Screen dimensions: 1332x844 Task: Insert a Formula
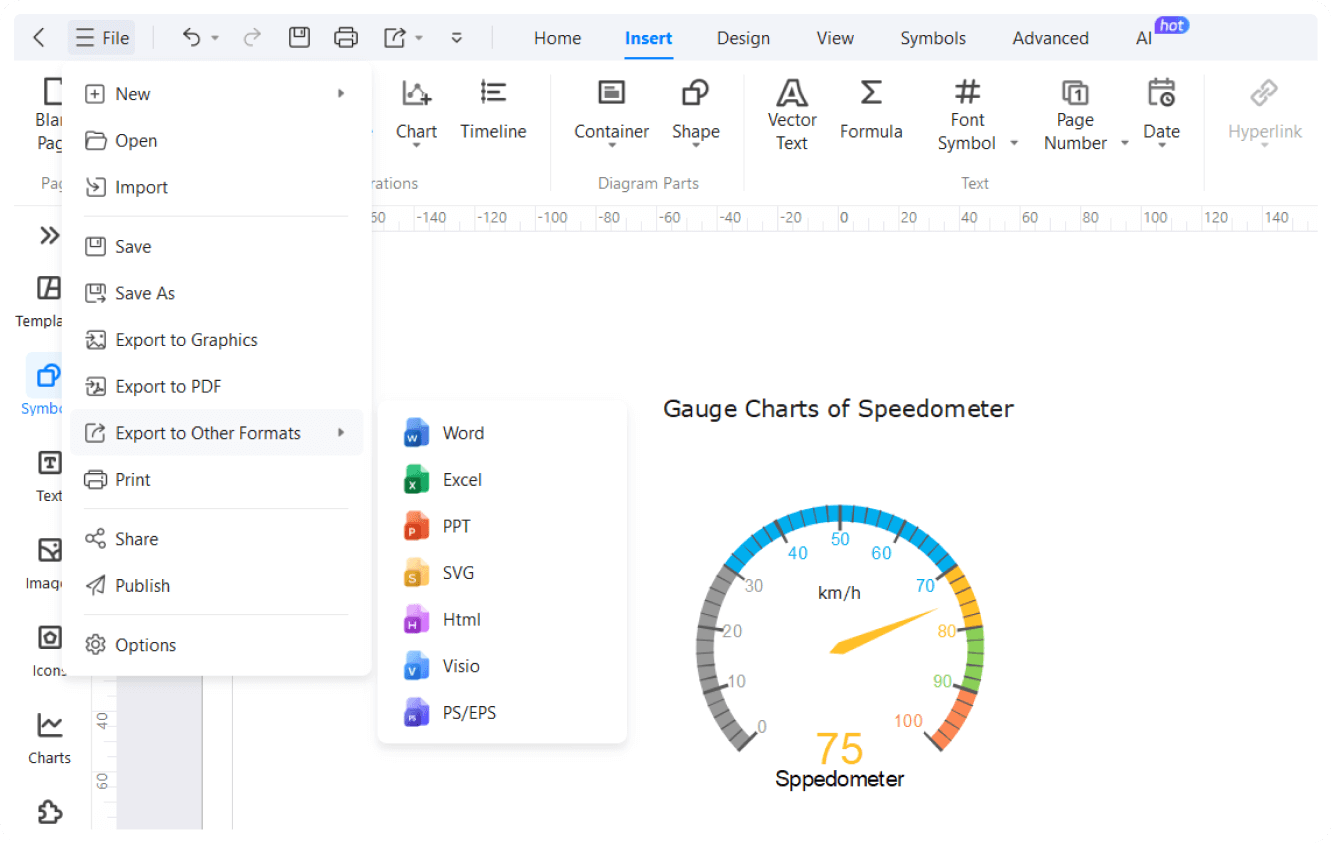coord(871,108)
